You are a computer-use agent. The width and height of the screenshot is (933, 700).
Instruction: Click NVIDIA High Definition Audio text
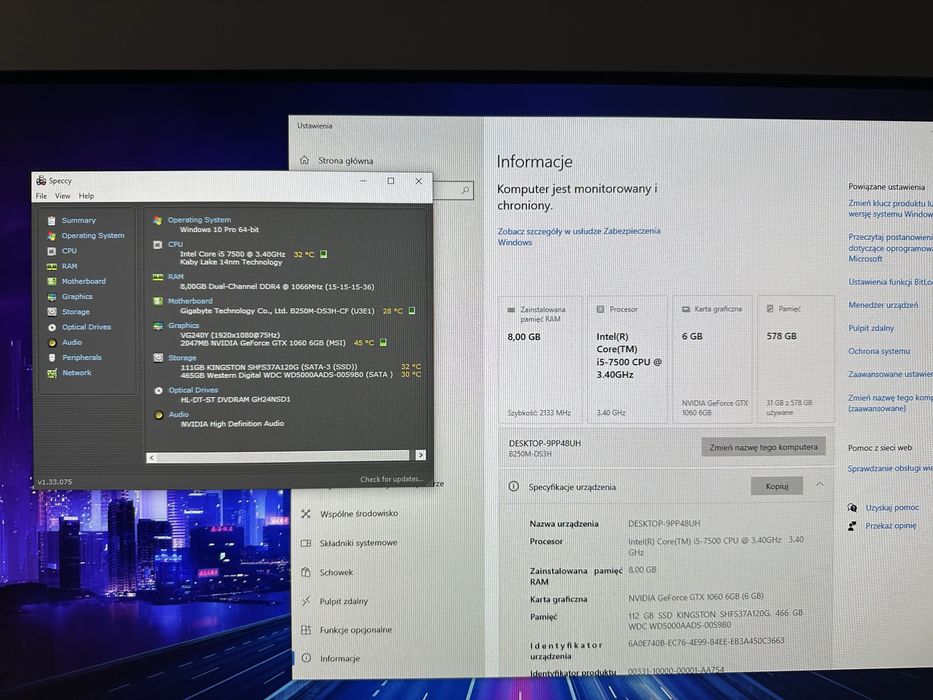232,424
